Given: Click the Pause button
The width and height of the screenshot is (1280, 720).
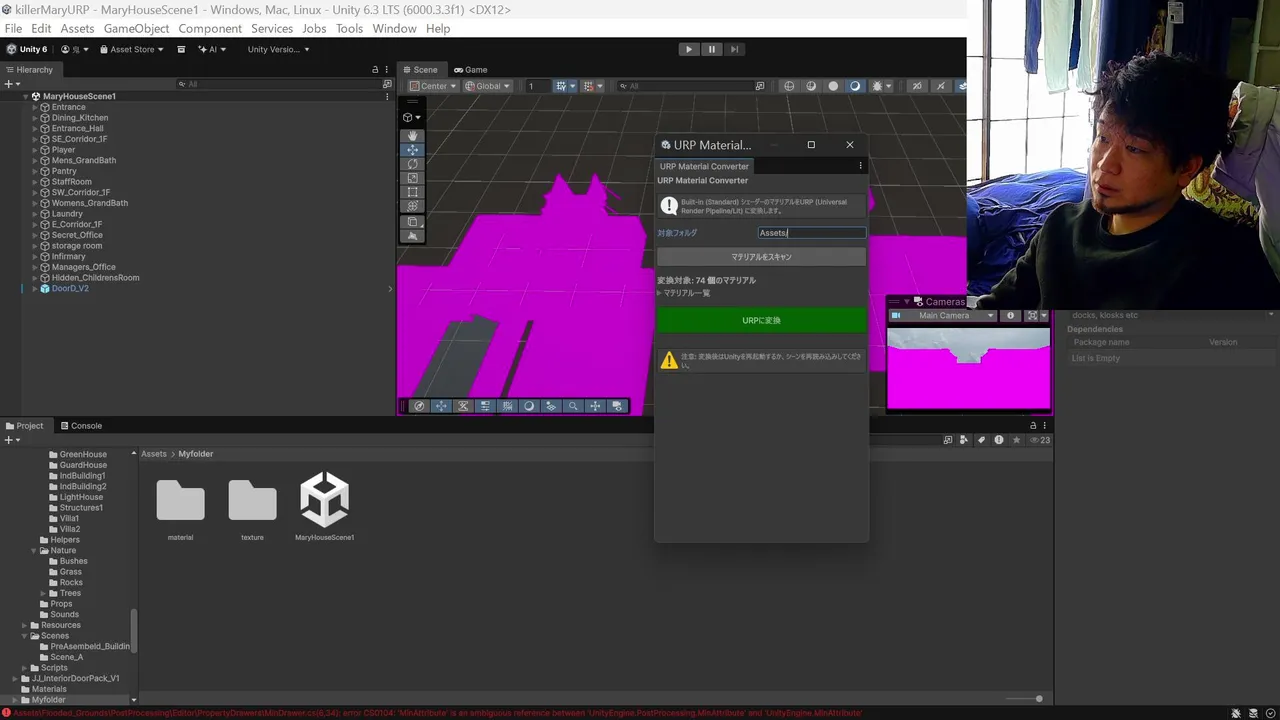Looking at the screenshot, I should 711,49.
